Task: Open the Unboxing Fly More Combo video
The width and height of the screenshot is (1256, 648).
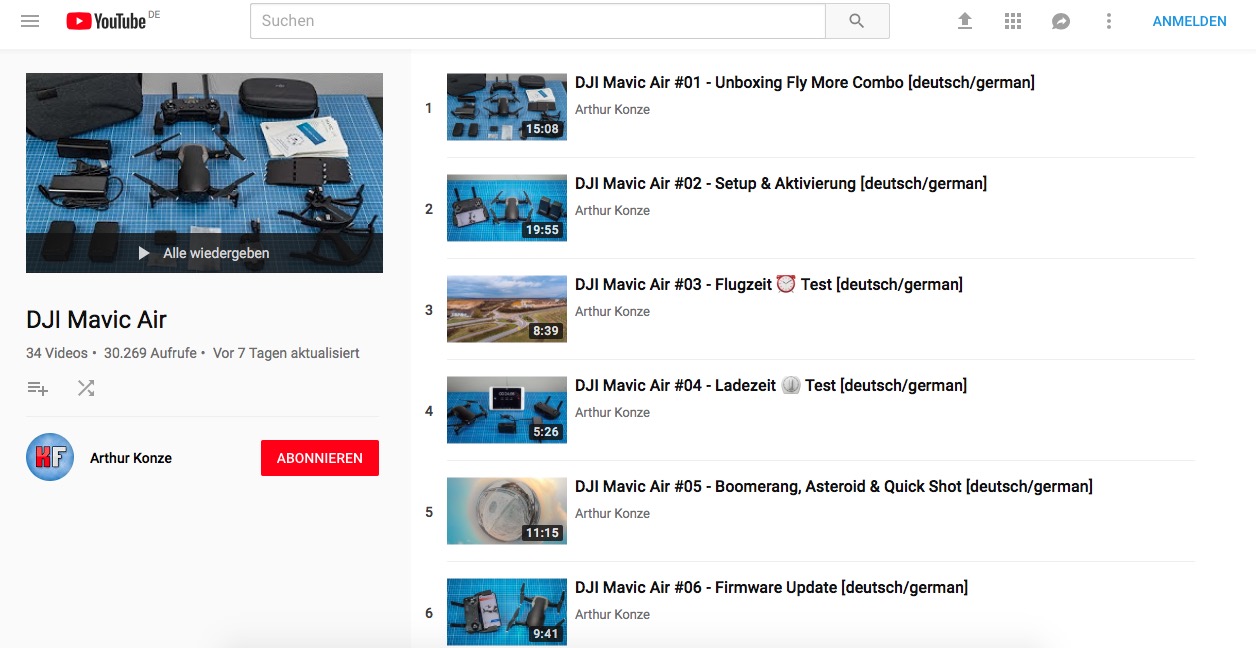Action: click(805, 82)
